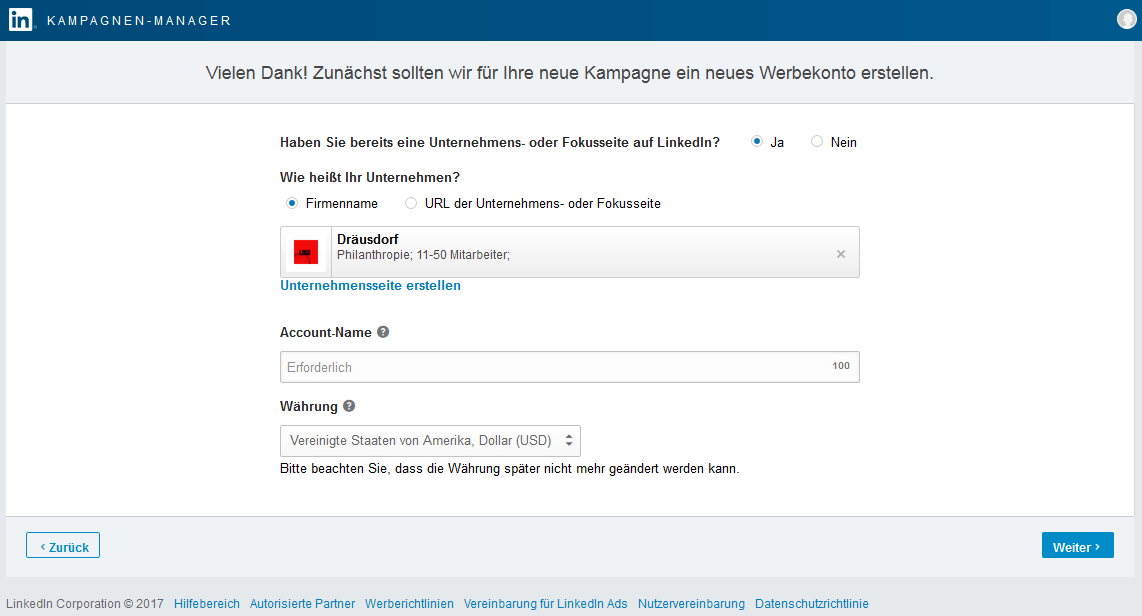The width and height of the screenshot is (1142, 616).
Task: Select the Ja radio button
Action: [757, 141]
